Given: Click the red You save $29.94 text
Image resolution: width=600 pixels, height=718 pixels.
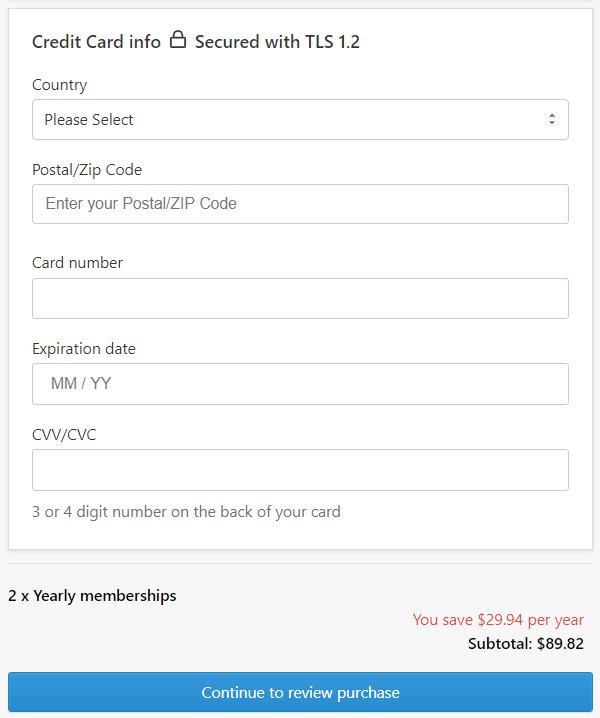Looking at the screenshot, I should [x=498, y=620].
